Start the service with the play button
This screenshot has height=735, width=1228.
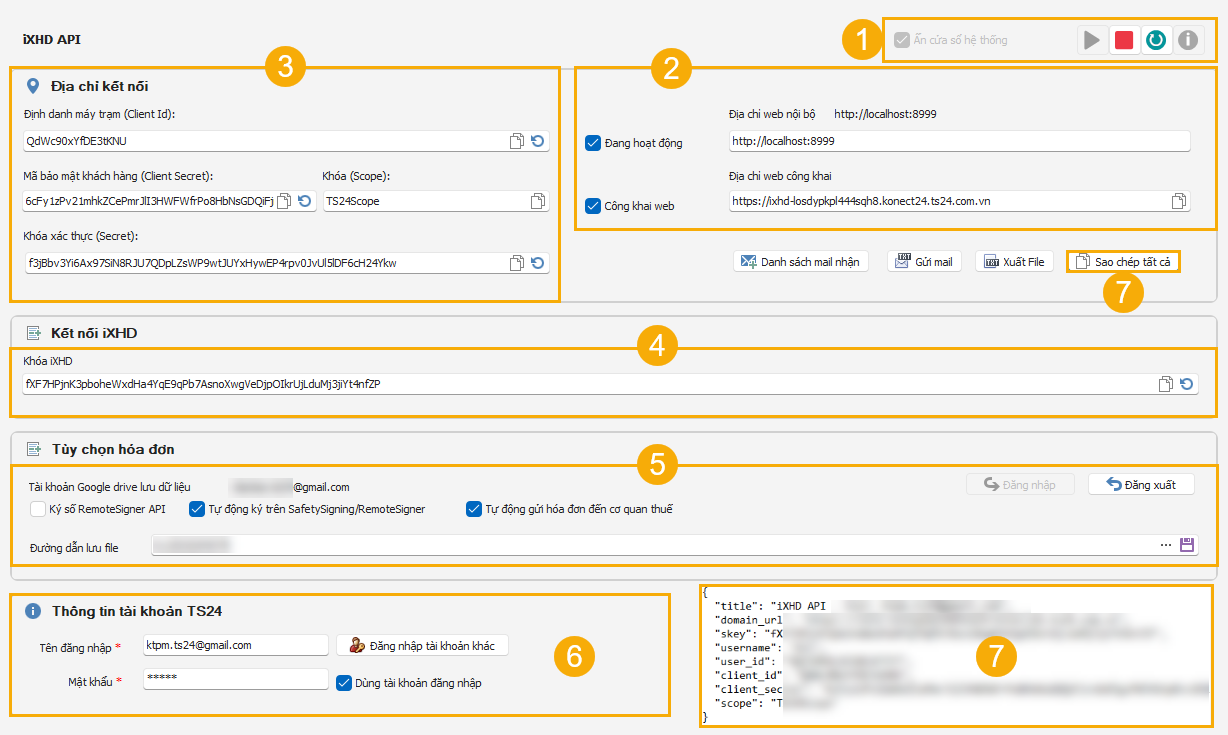pos(1092,40)
